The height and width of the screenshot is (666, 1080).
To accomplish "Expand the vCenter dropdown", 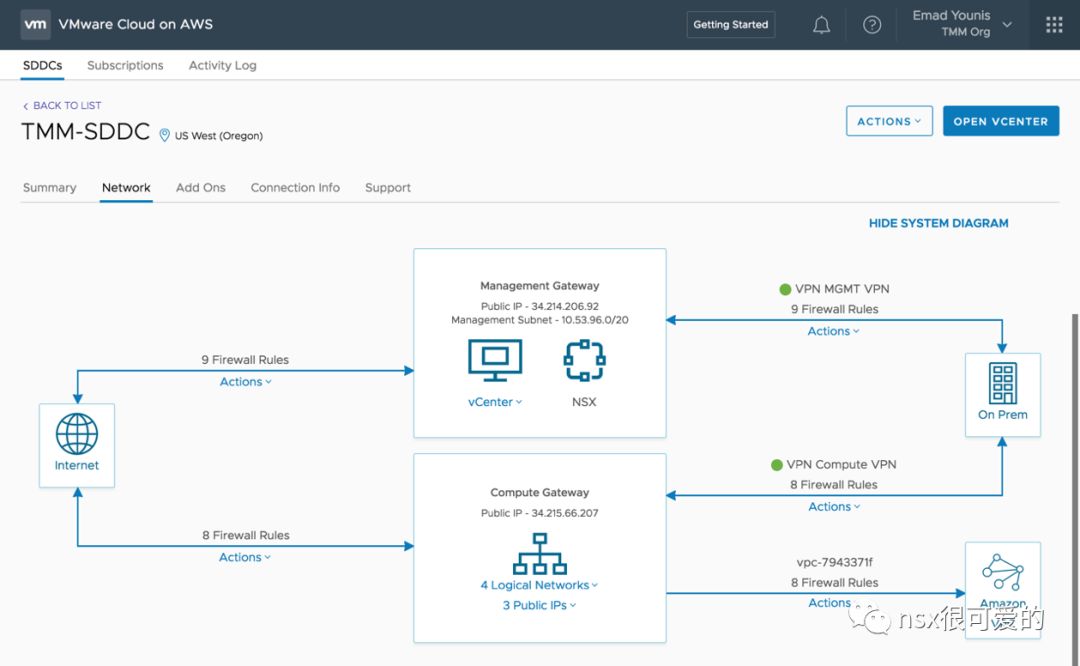I will [x=495, y=402].
